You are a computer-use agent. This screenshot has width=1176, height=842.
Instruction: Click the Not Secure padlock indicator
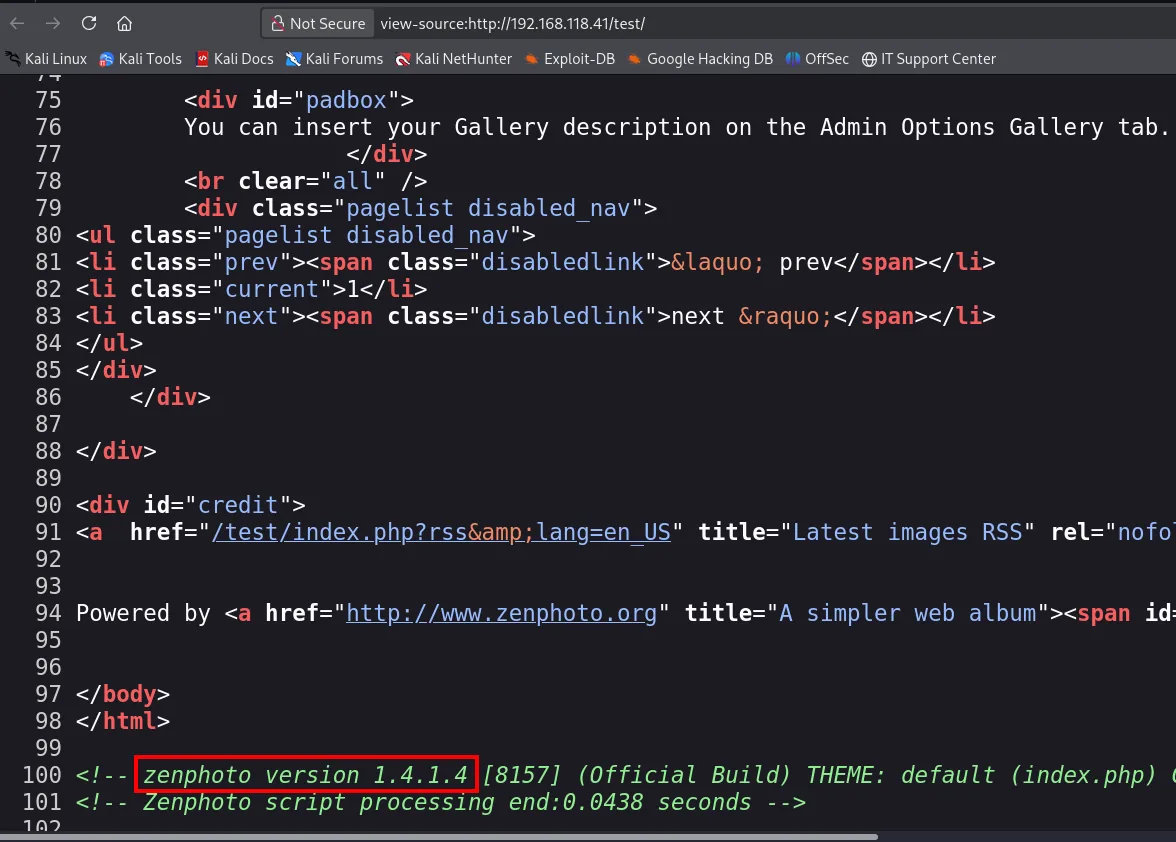pyautogui.click(x=318, y=23)
